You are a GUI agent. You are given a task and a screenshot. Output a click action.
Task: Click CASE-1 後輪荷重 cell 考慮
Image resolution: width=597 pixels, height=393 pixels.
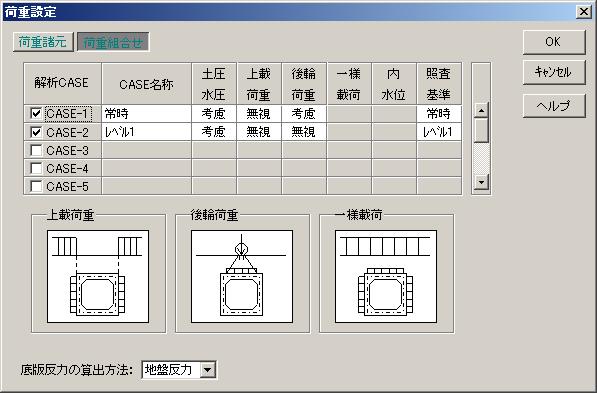click(303, 114)
